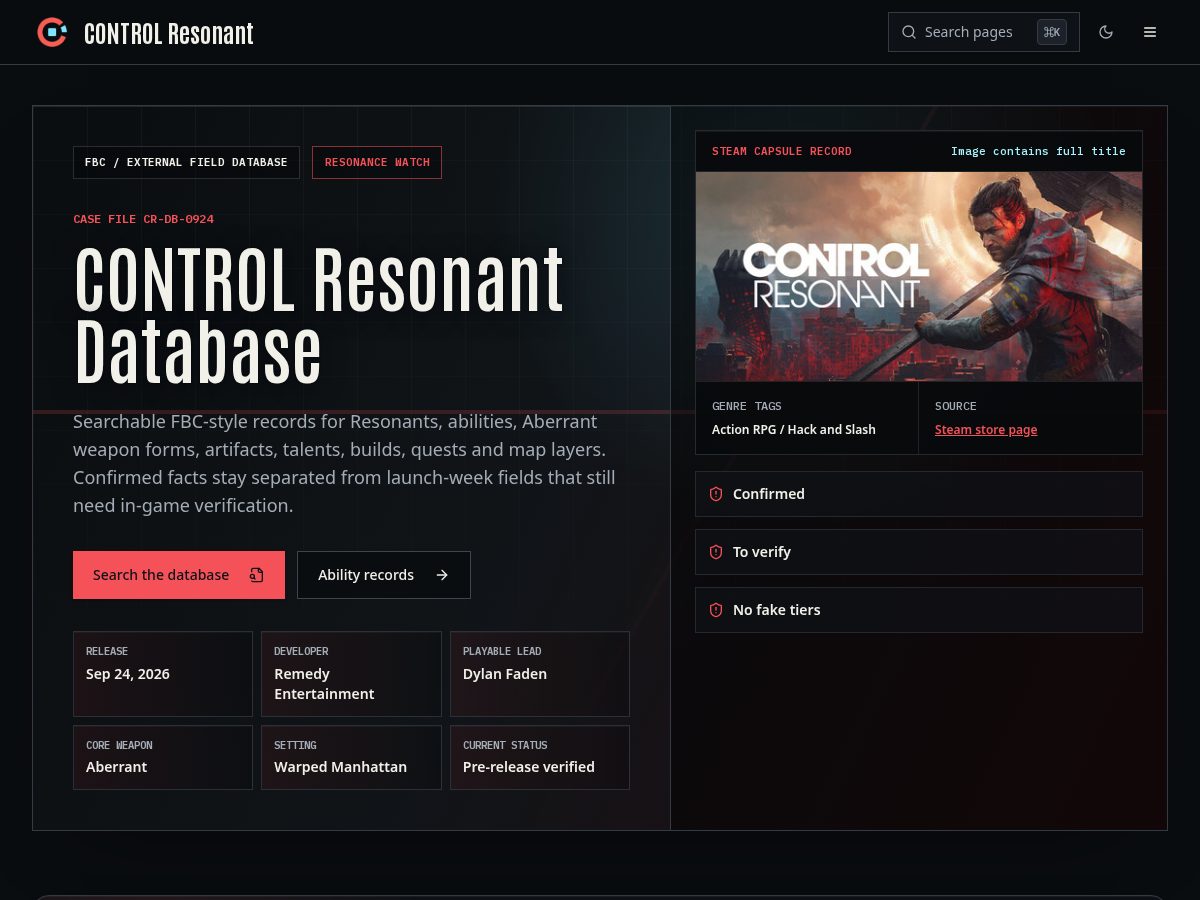Click the No fake tiers row
This screenshot has width=1200, height=900.
pos(919,610)
